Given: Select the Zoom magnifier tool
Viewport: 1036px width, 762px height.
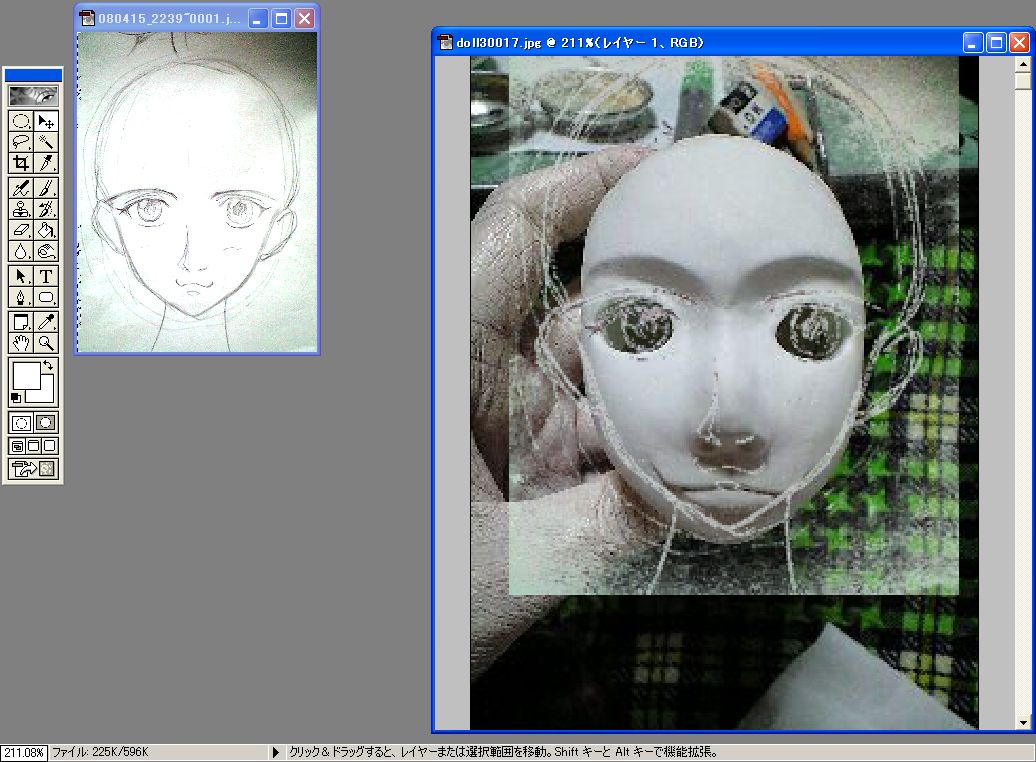Looking at the screenshot, I should coord(46,343).
